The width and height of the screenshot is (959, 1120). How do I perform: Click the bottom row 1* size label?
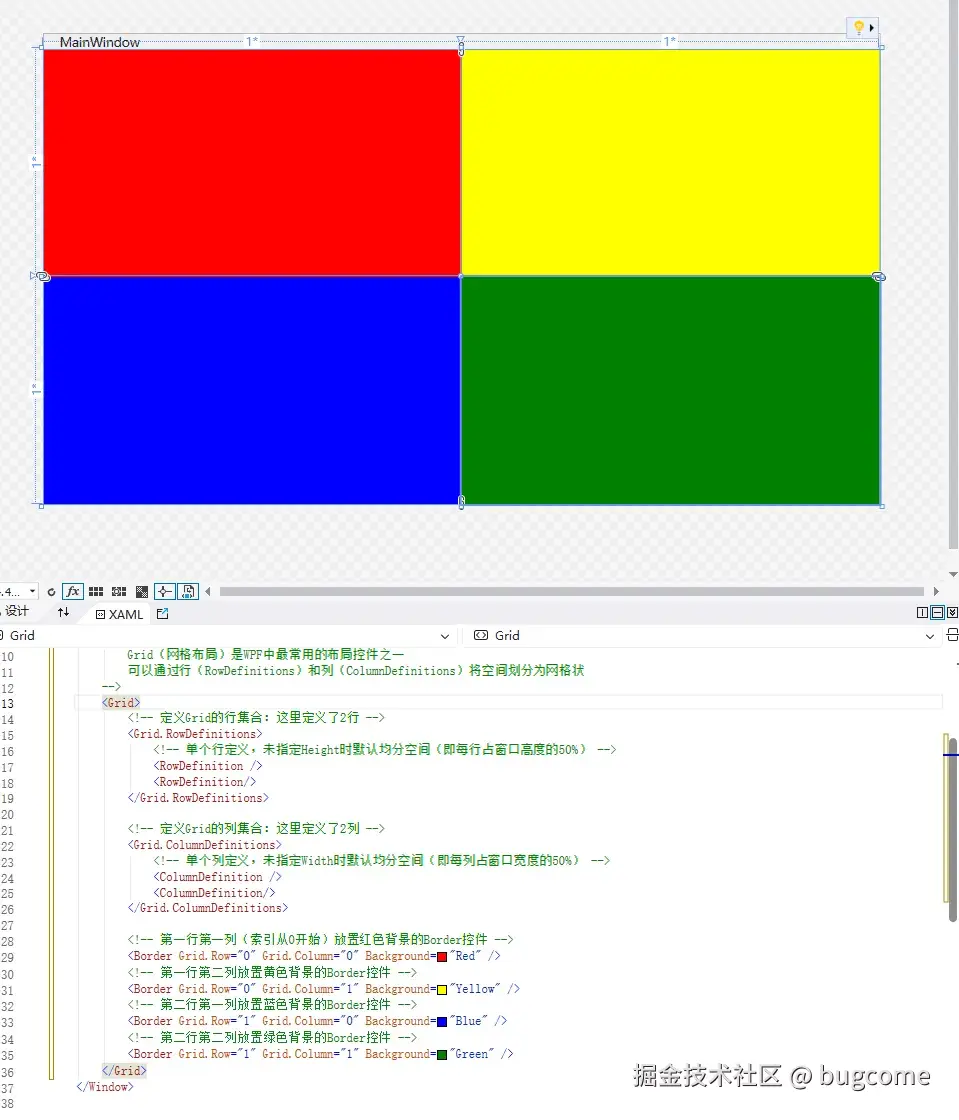[36, 389]
